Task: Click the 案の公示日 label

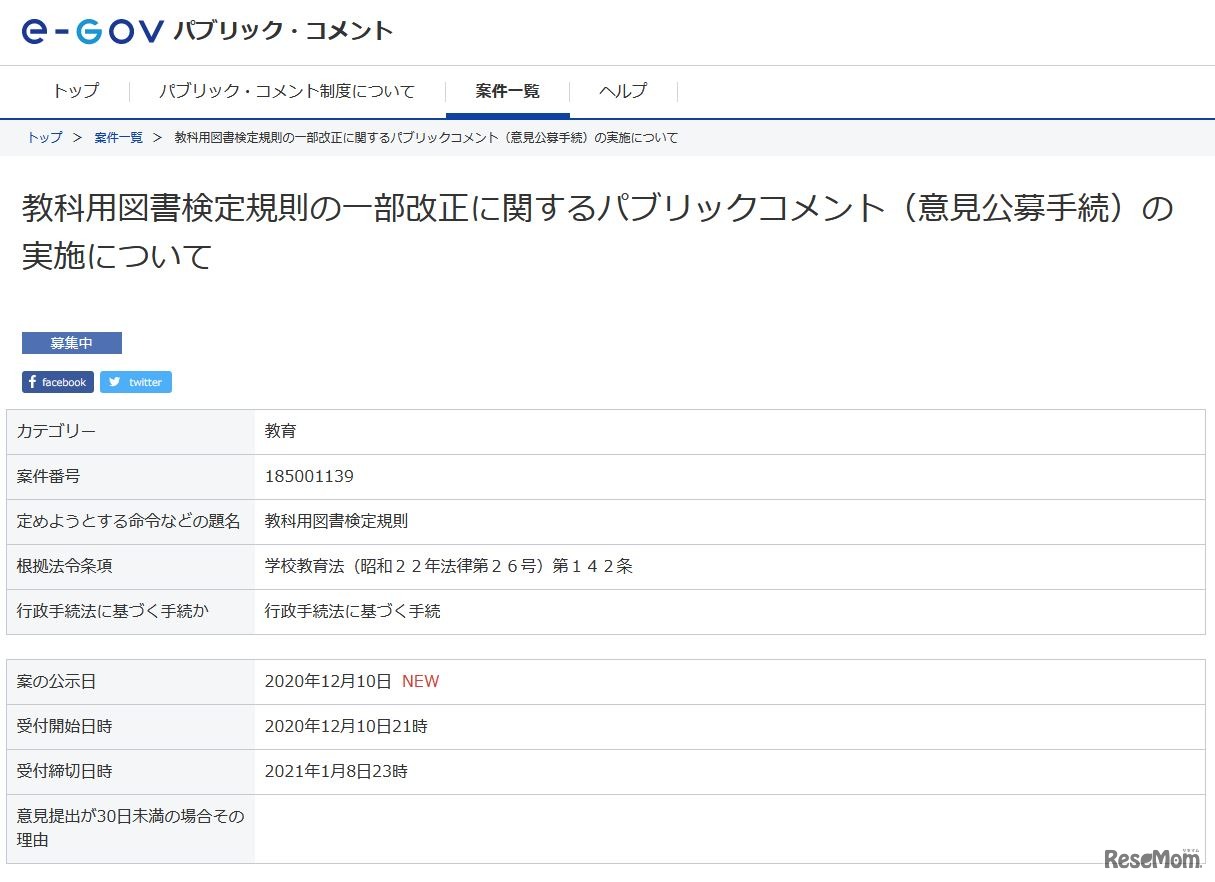Action: (x=57, y=682)
